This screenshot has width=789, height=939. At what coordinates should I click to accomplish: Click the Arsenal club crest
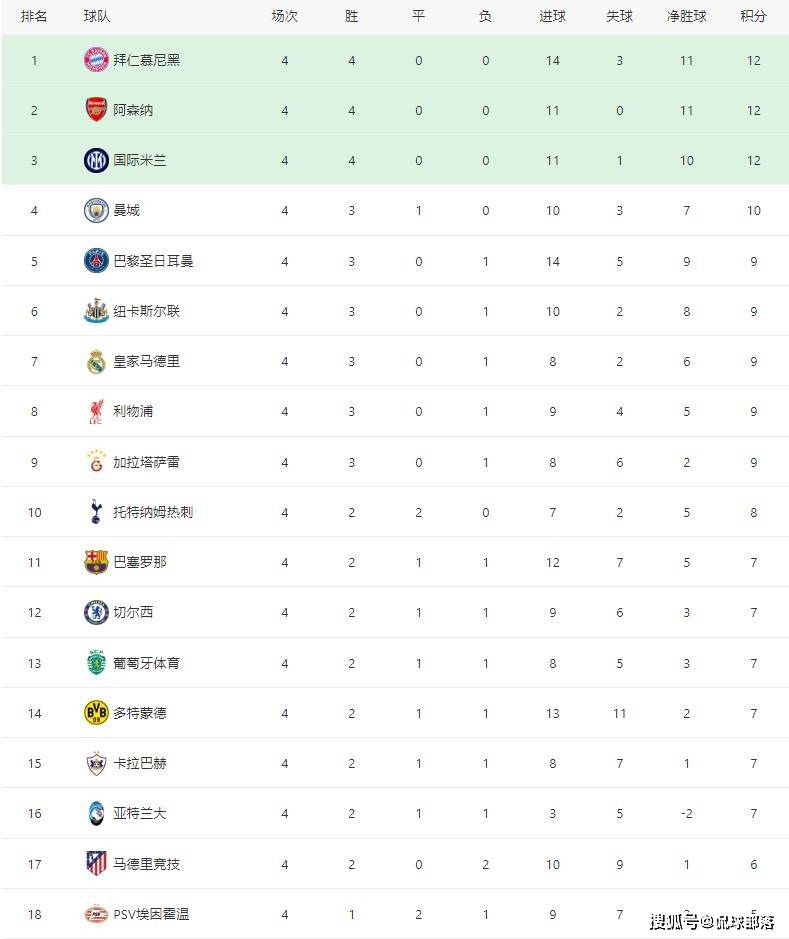point(96,110)
